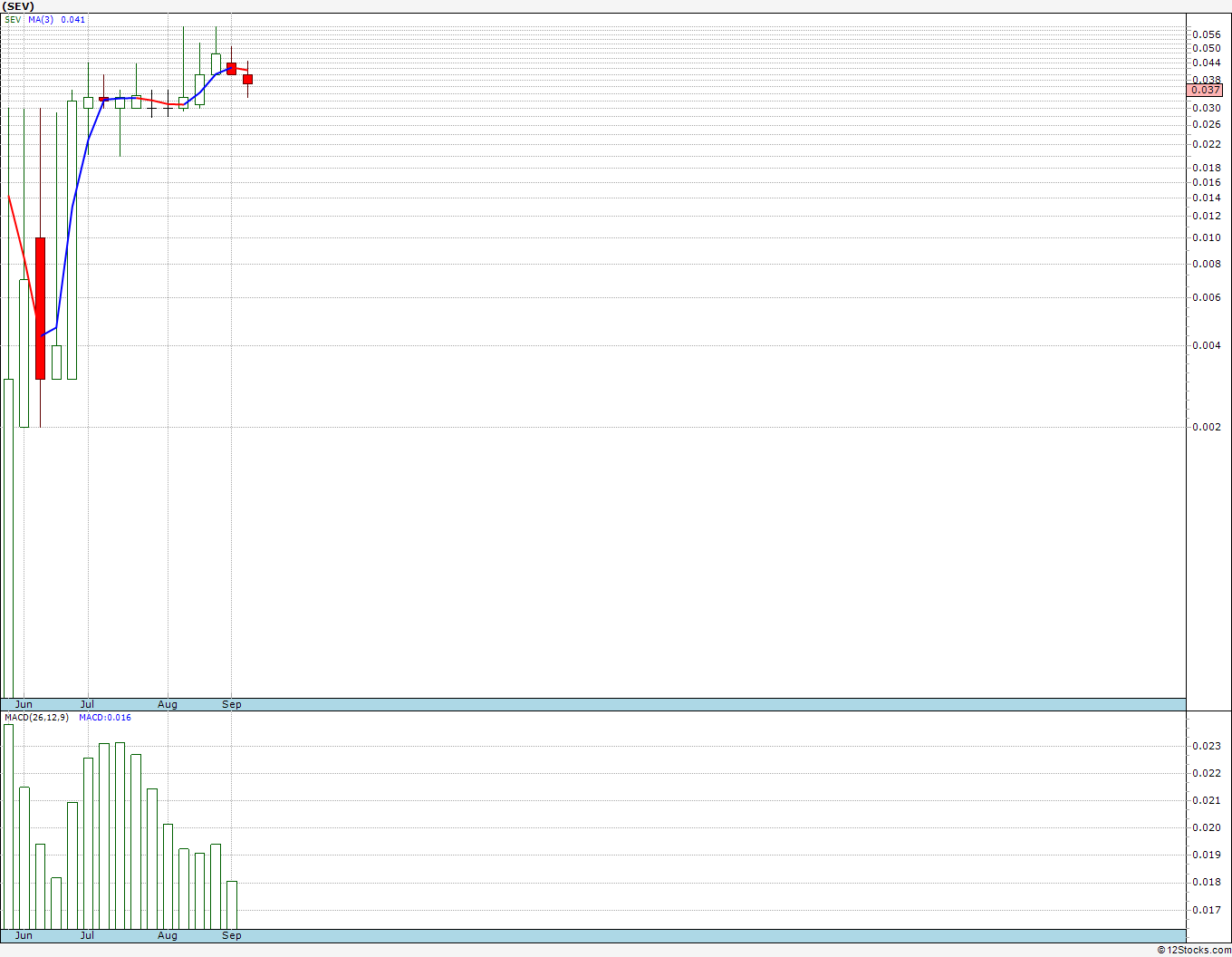This screenshot has height=957, width=1232.
Task: Click the 0.002 price axis label
Action: coord(1207,427)
